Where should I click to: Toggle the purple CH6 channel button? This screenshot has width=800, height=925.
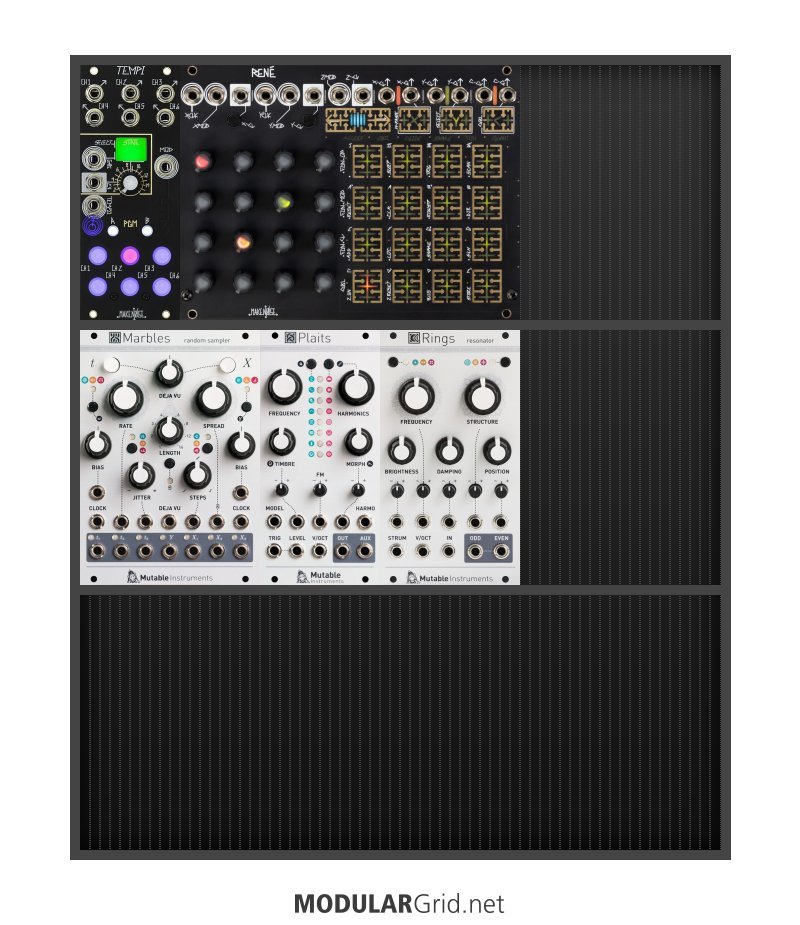click(162, 287)
